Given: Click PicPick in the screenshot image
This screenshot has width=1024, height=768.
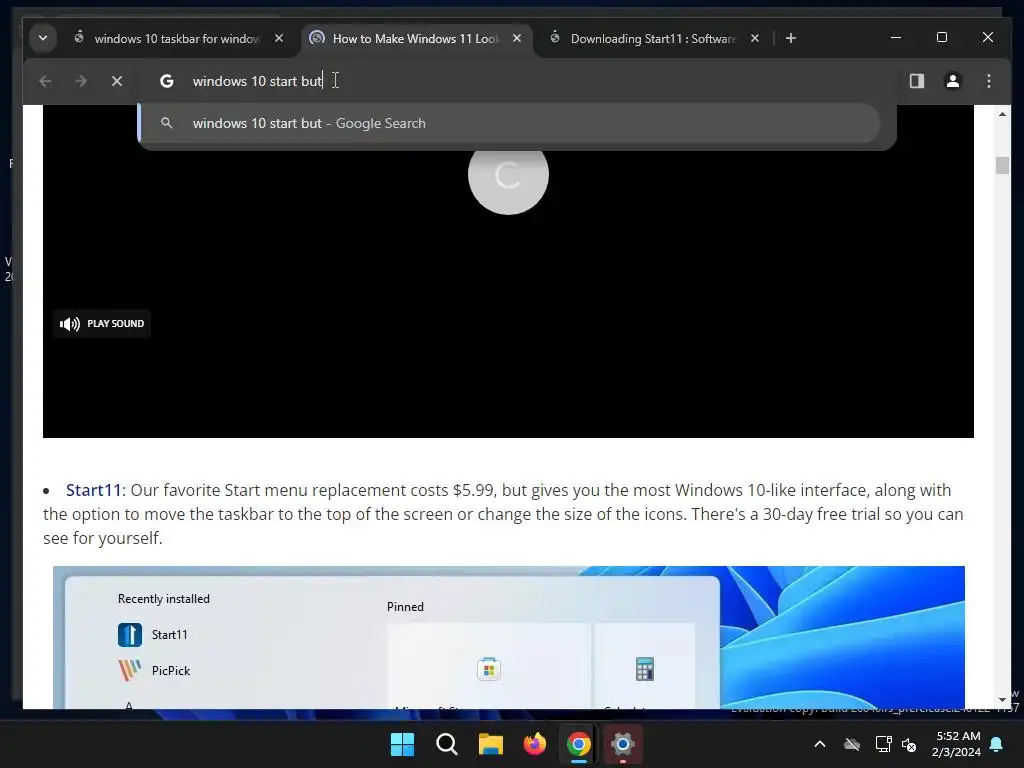Looking at the screenshot, I should pos(154,671).
